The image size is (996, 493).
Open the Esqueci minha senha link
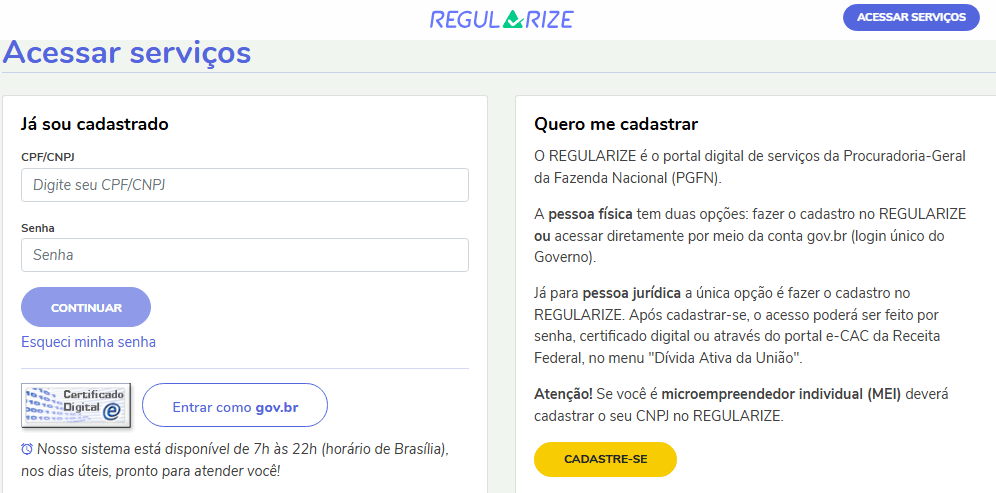coord(88,342)
